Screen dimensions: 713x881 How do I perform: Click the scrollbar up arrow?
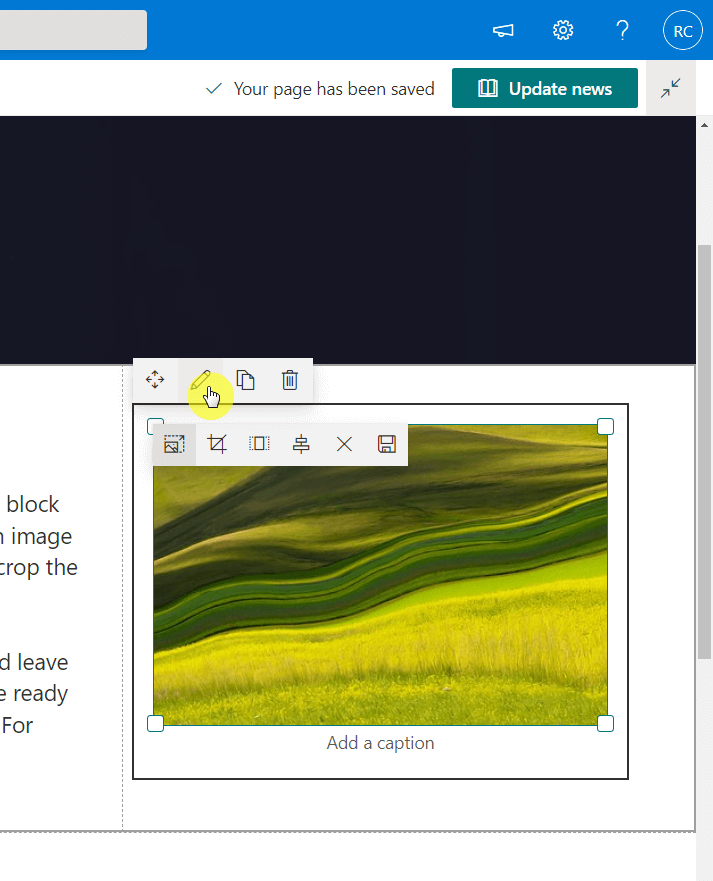tap(704, 125)
